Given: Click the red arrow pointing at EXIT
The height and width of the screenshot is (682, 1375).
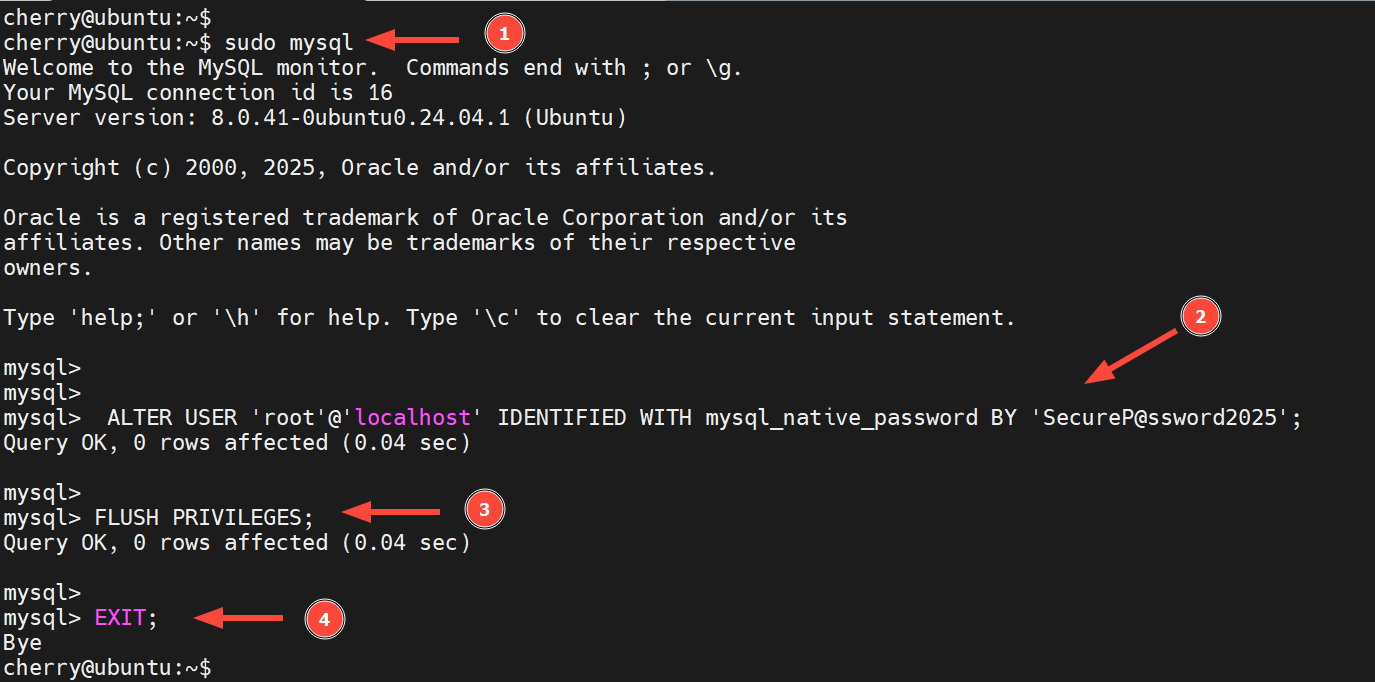Looking at the screenshot, I should point(240,618).
